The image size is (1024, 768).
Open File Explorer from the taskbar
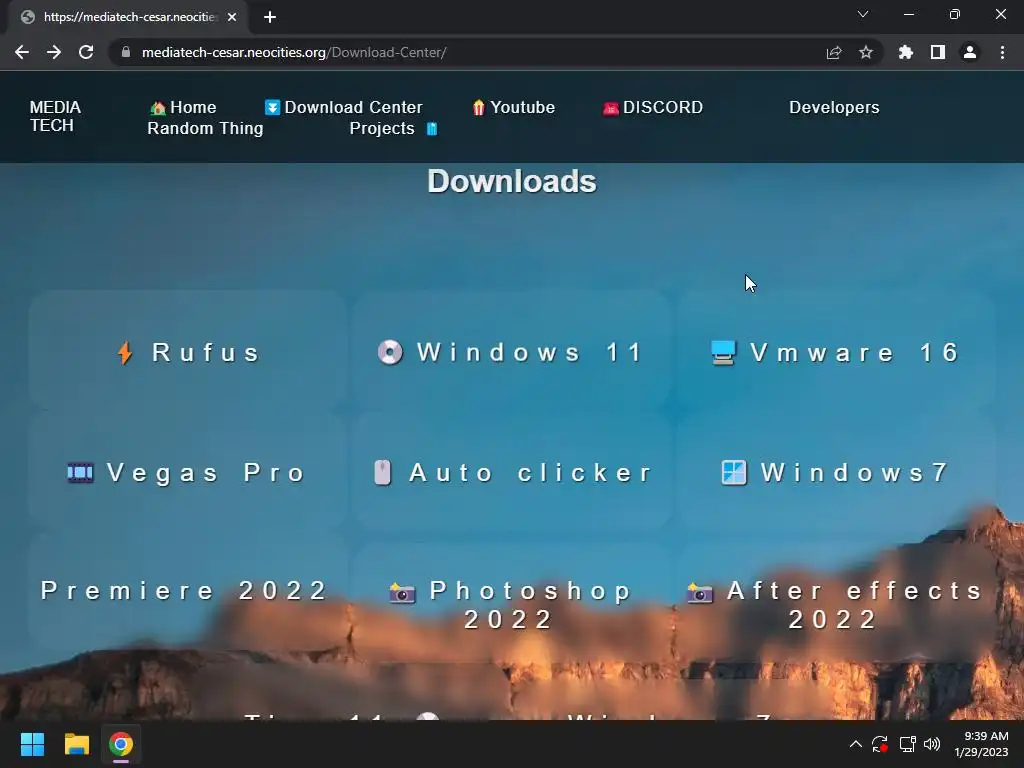click(76, 744)
